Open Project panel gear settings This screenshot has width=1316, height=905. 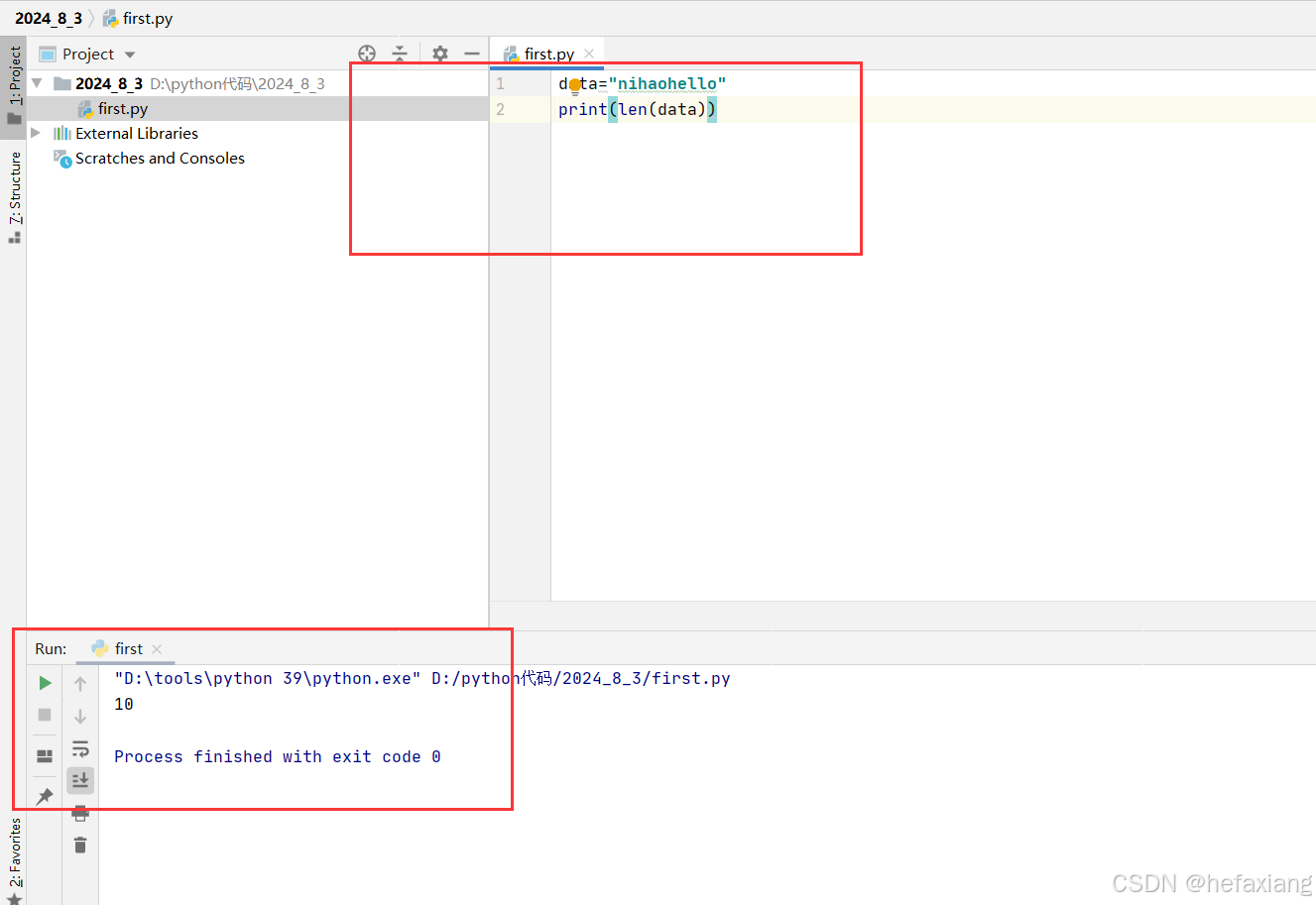[440, 54]
